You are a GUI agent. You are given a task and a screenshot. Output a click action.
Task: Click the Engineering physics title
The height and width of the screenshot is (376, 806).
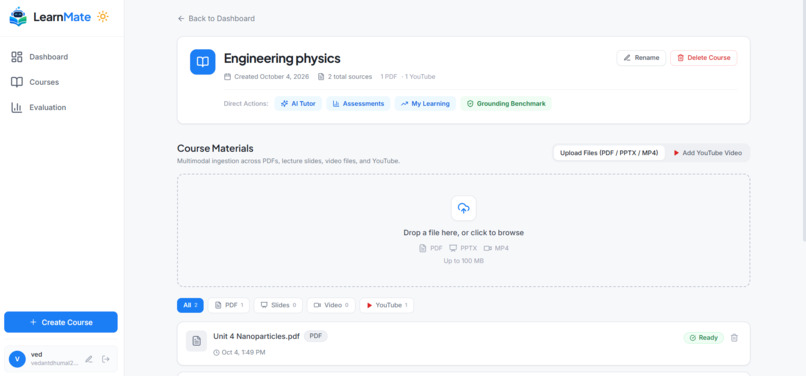pos(282,58)
